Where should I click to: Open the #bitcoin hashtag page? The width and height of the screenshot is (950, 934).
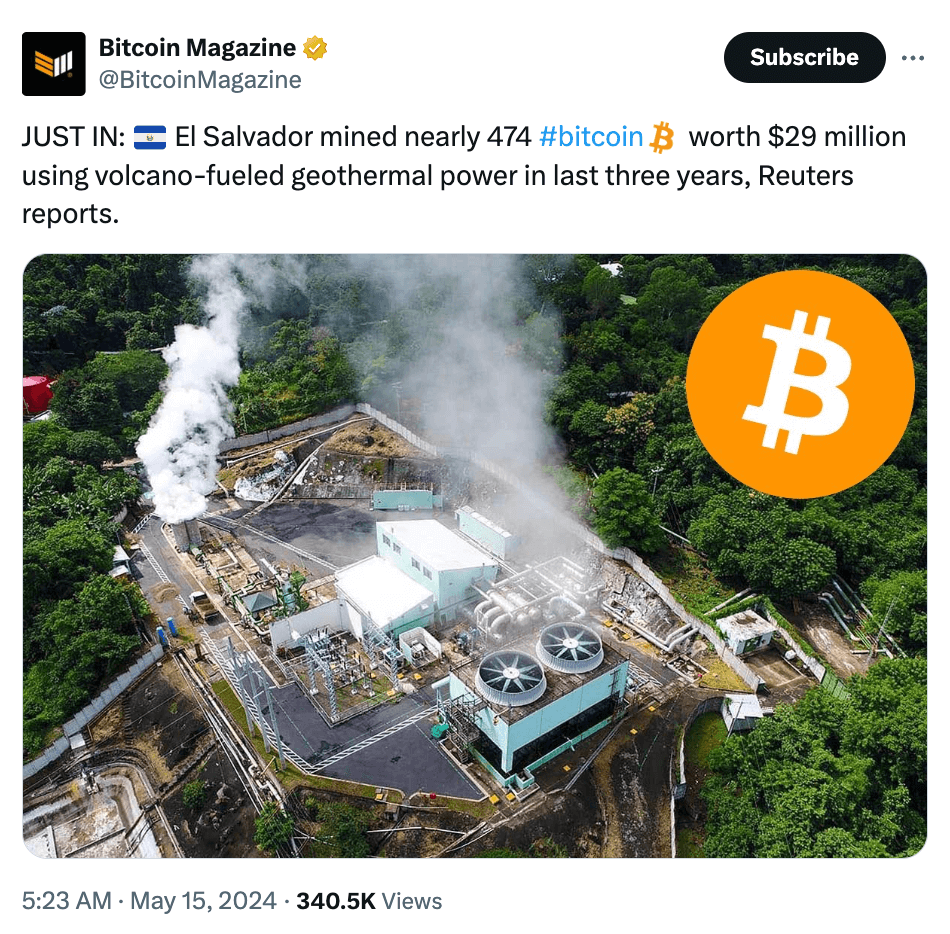click(595, 136)
